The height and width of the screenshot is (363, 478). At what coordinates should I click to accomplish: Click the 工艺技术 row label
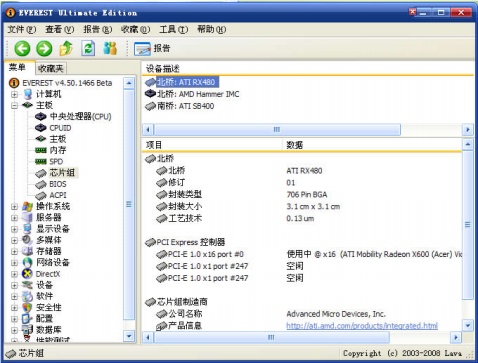185,219
